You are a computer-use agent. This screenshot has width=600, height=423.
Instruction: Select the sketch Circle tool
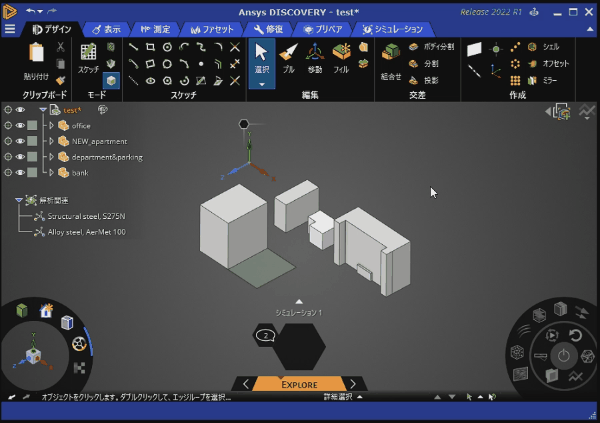(x=167, y=47)
